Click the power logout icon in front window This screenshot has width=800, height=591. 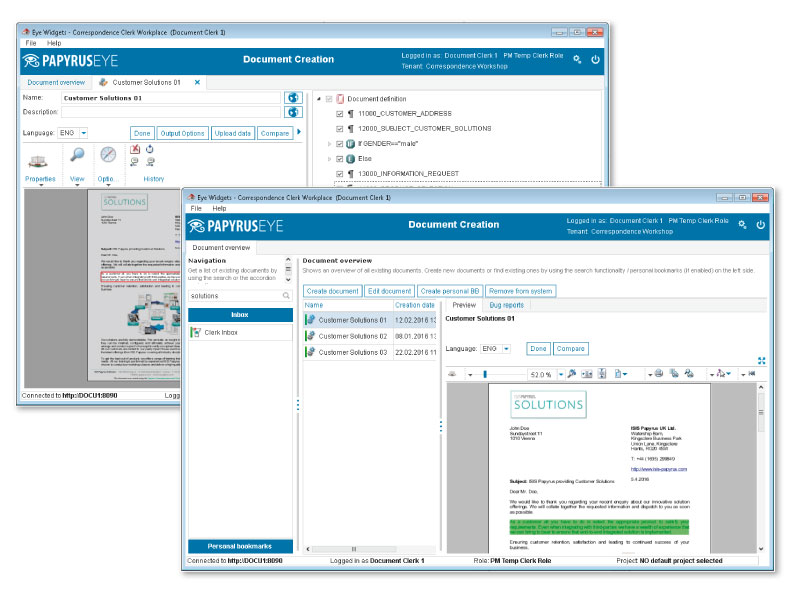coord(760,225)
